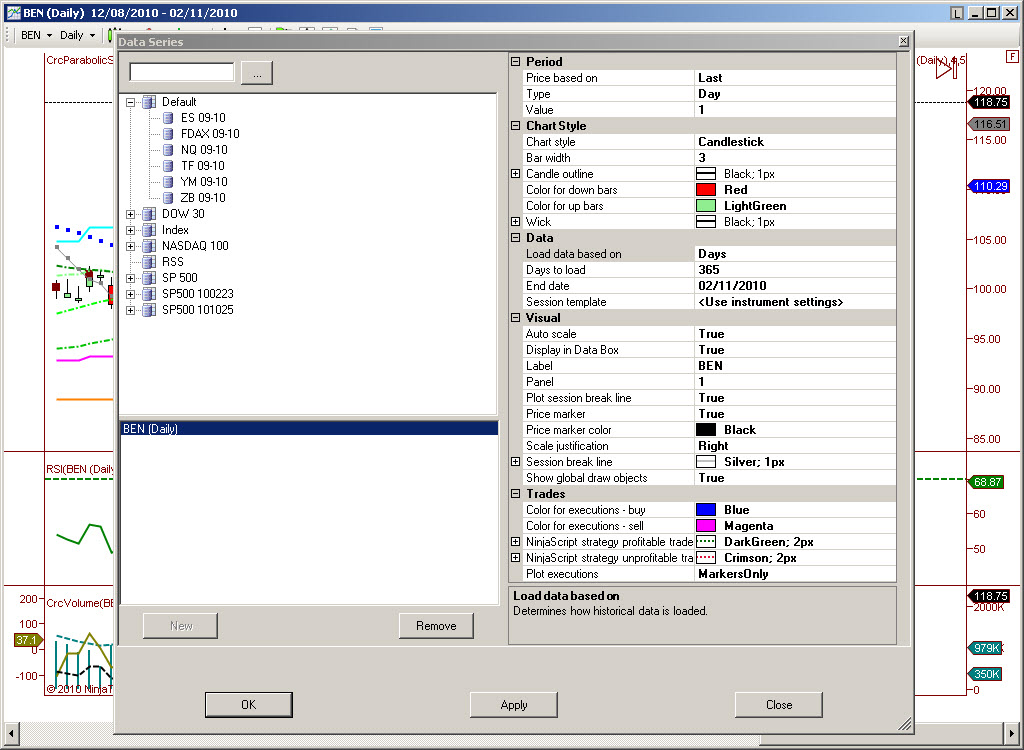
Task: Close the Data Series dialog with X
Action: 903,41
